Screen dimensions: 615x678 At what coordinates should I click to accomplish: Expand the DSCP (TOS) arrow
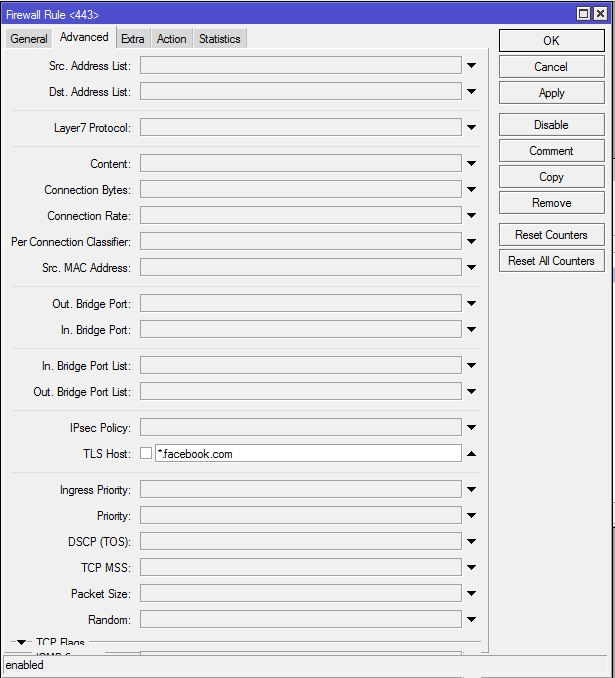(471, 542)
